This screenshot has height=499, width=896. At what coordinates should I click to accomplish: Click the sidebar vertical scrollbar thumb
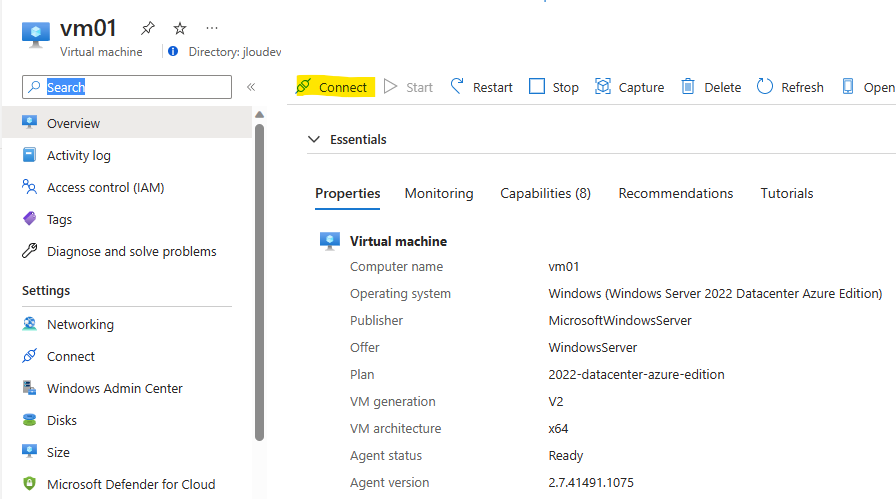(259, 282)
